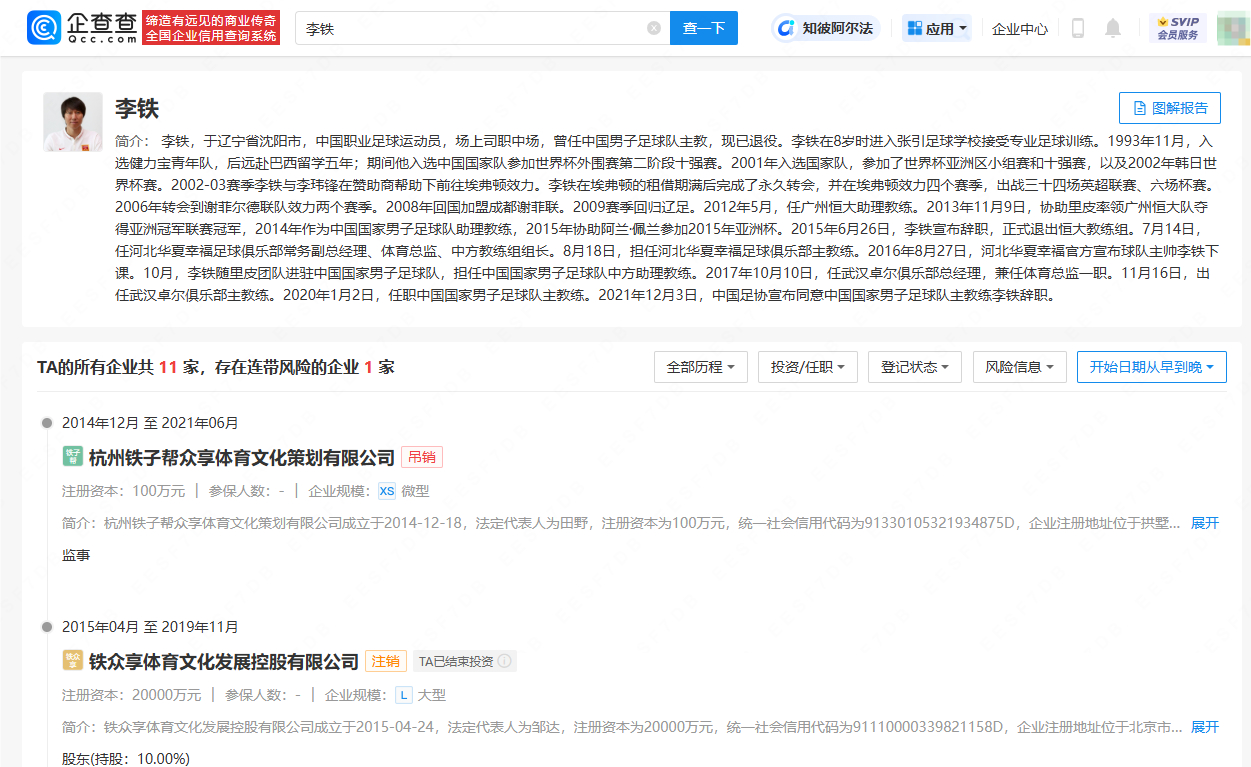Viewport: 1251px width, 767px height.
Task: Click the 吊销 status tag
Action: tap(422, 457)
